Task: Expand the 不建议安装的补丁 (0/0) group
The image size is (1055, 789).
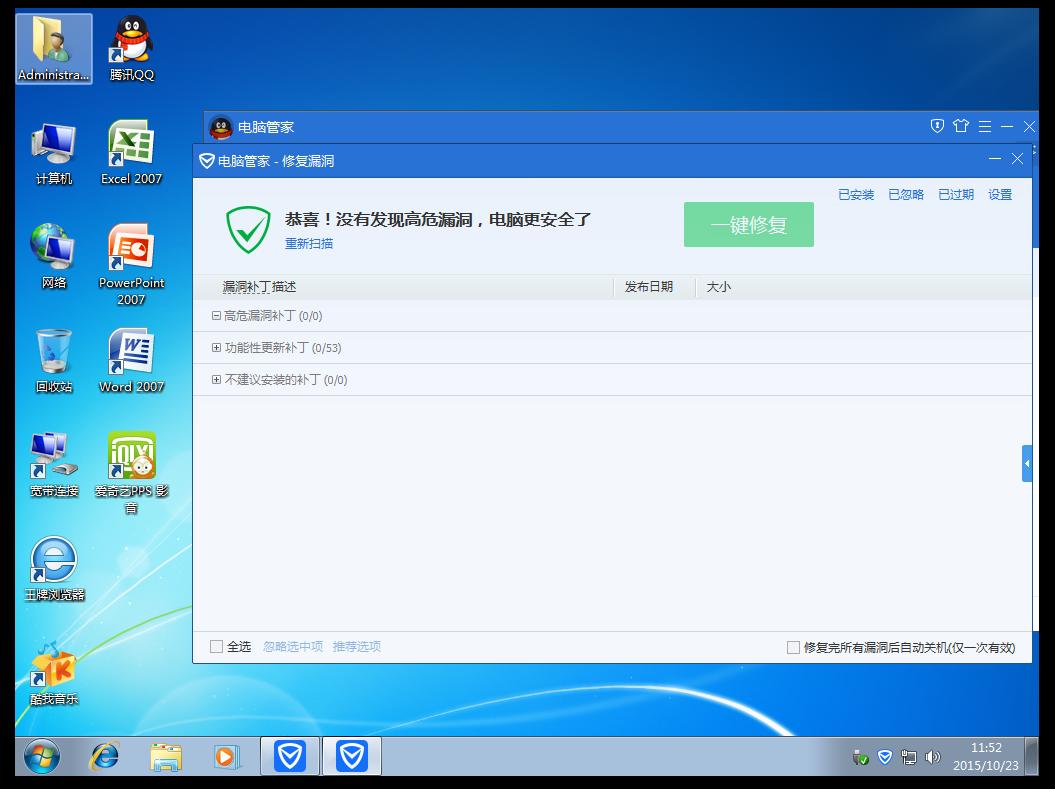Action: (216, 379)
